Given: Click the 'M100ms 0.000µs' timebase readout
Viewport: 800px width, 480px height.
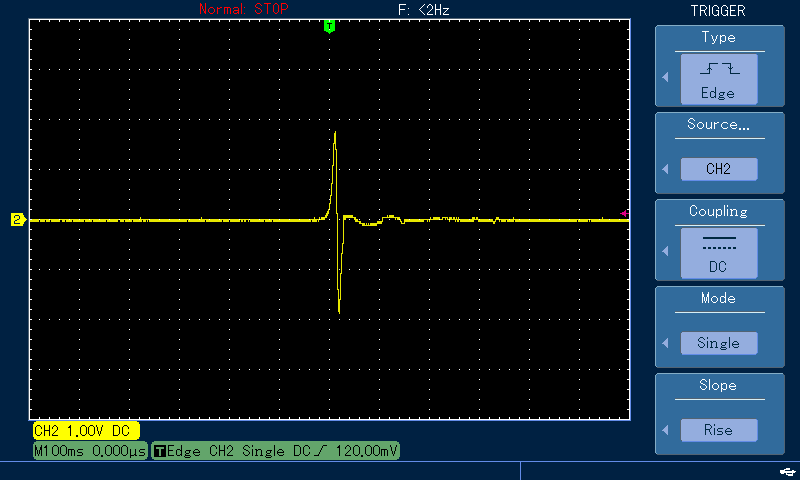Looking at the screenshot, I should coord(90,451).
